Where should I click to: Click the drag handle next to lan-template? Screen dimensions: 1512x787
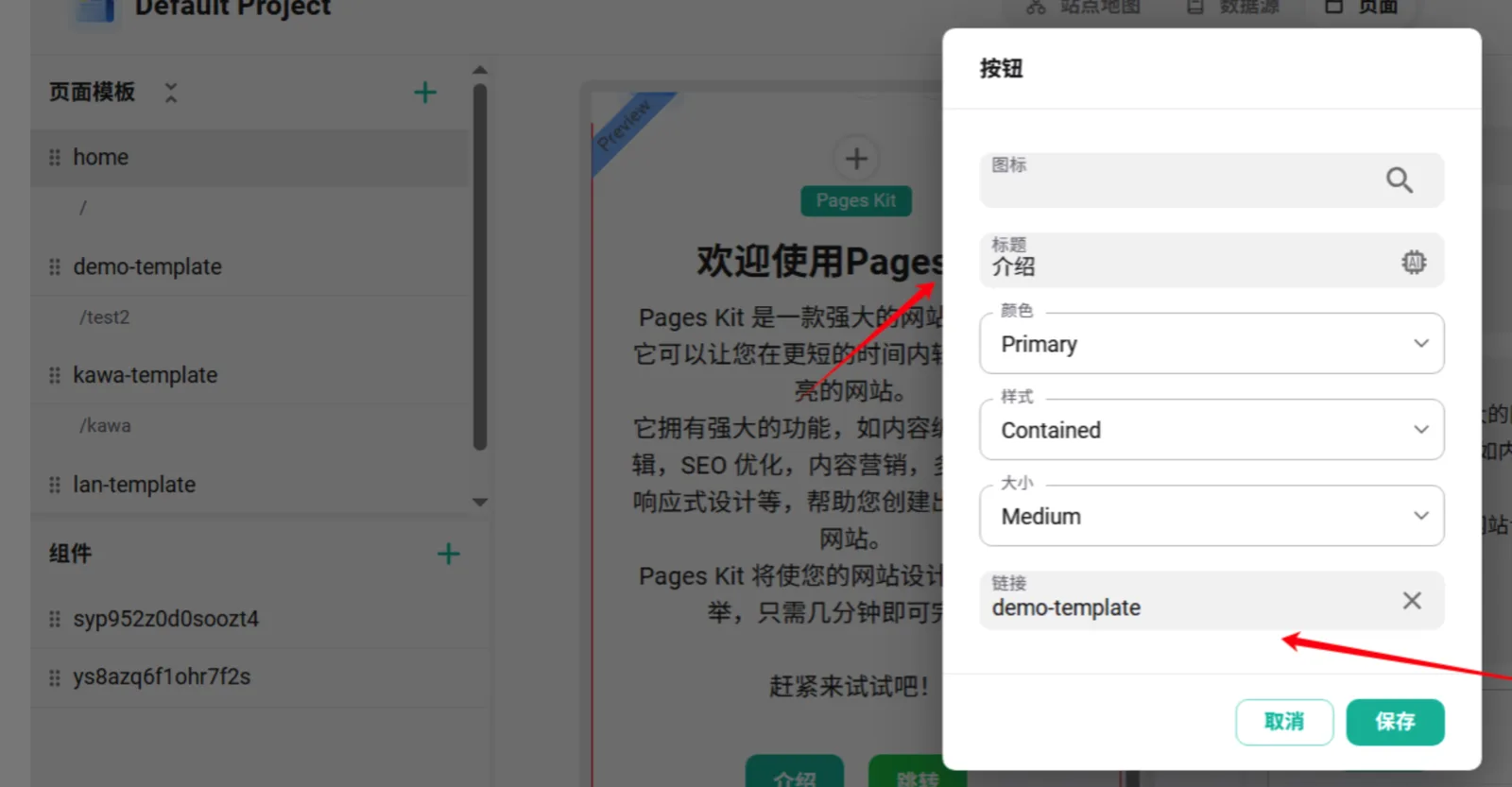pyautogui.click(x=55, y=485)
